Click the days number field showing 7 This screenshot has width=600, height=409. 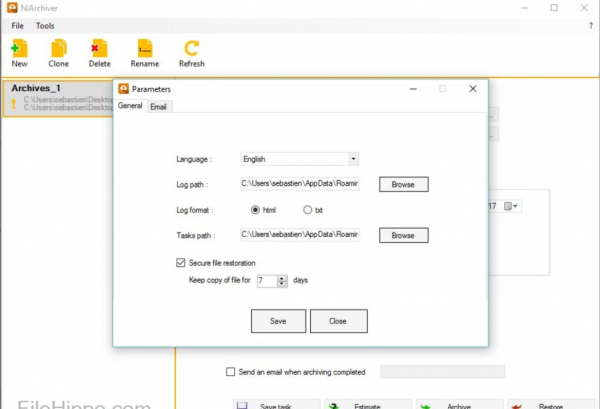267,281
